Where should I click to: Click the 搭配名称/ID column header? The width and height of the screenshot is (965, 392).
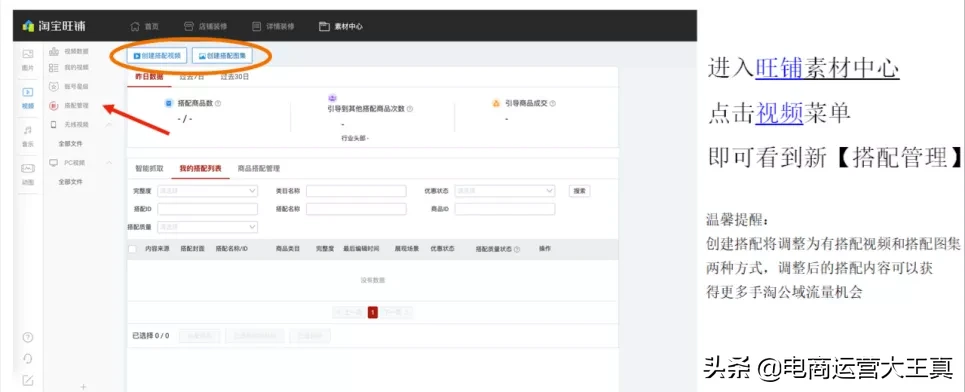231,249
